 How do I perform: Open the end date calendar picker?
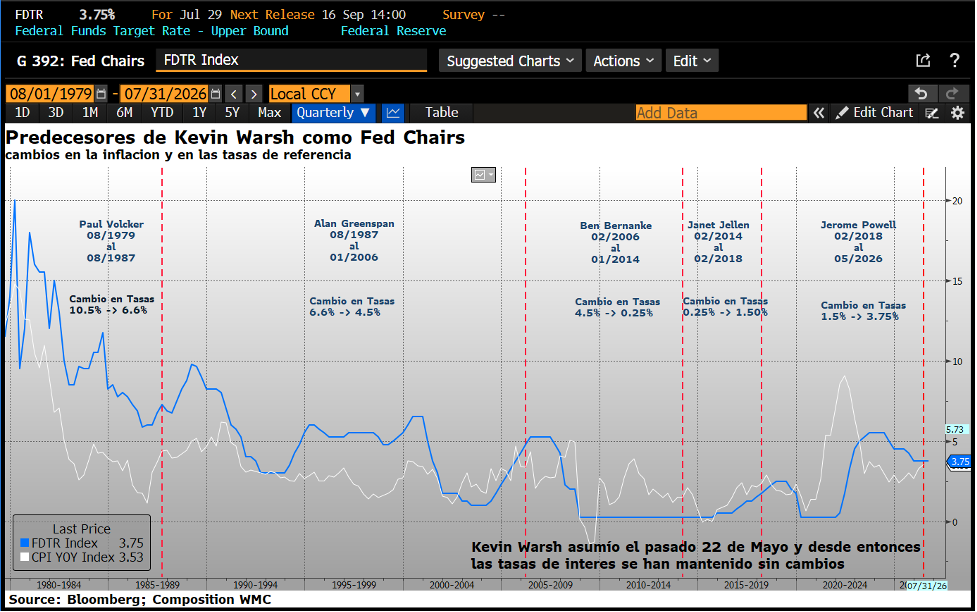[x=216, y=93]
